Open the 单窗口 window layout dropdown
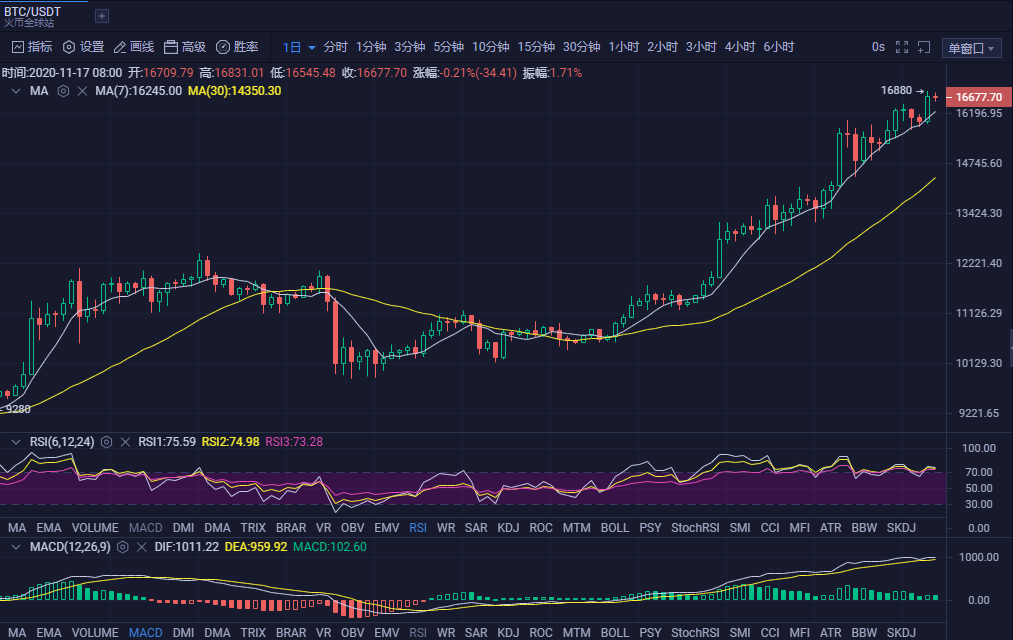Screen dimensions: 1013x640 tap(971, 48)
